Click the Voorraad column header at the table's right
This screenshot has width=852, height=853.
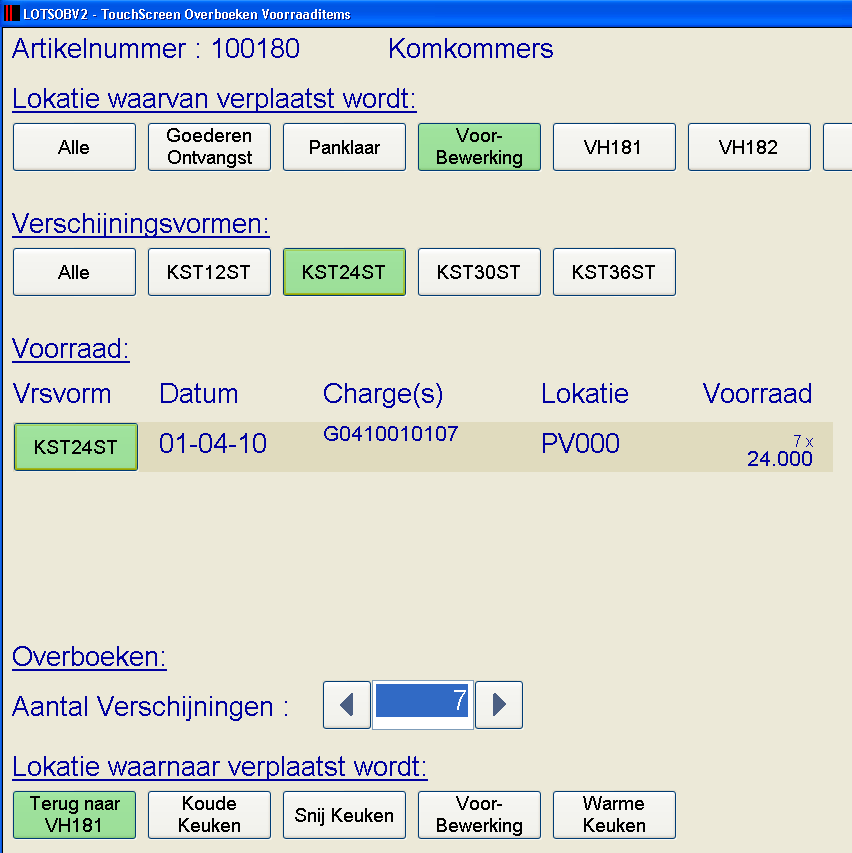tap(757, 393)
